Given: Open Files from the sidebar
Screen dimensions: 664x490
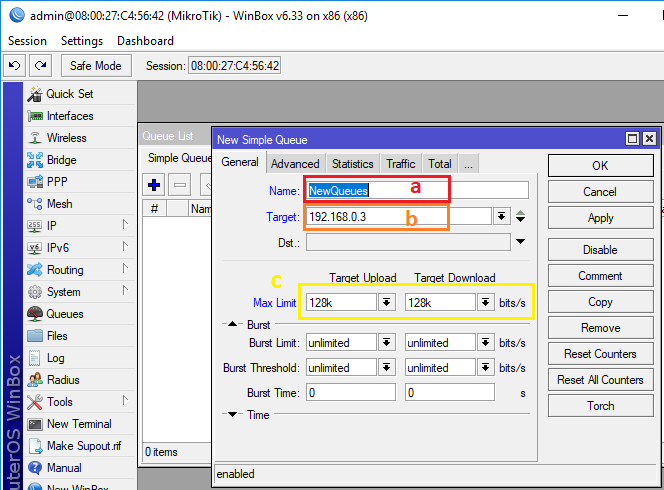Looking at the screenshot, I should coord(80,336).
